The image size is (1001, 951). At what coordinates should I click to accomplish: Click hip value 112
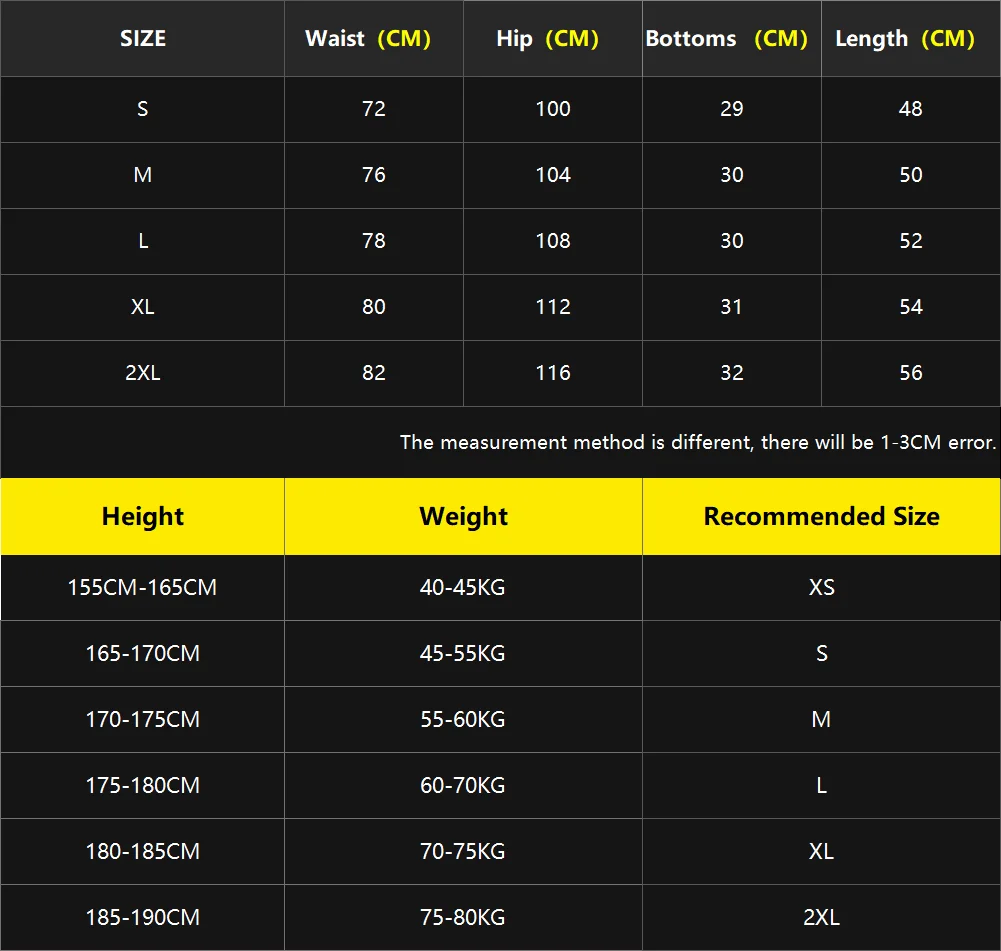point(553,307)
